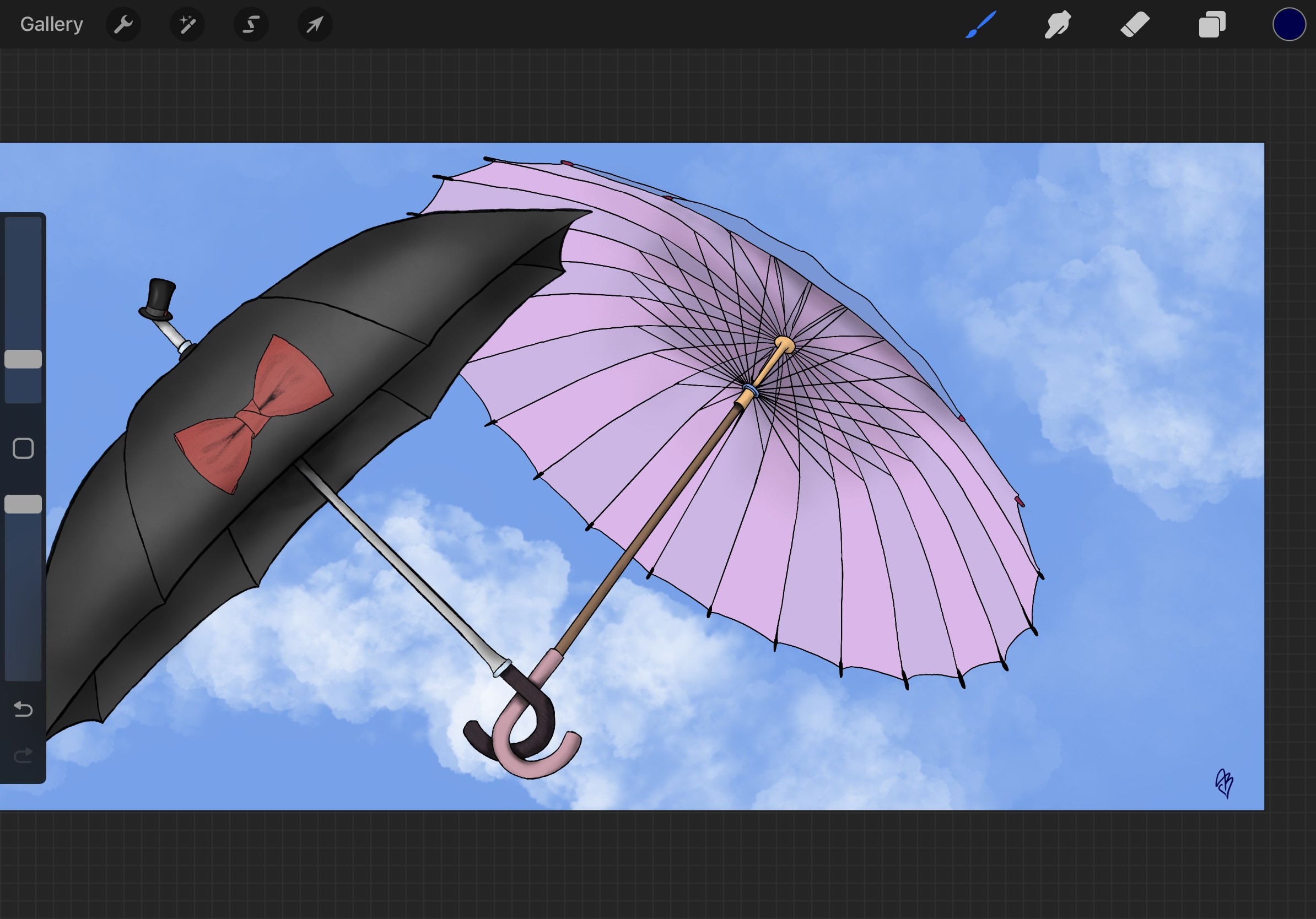Select the Paint brush tool

point(981,25)
